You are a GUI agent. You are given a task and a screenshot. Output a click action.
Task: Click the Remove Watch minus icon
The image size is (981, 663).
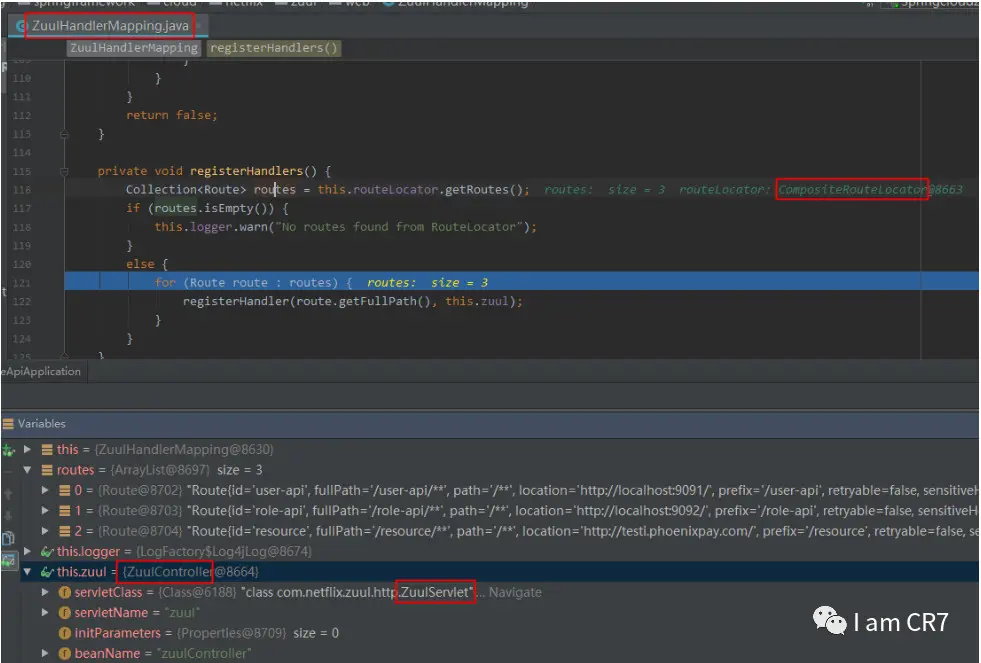8,470
